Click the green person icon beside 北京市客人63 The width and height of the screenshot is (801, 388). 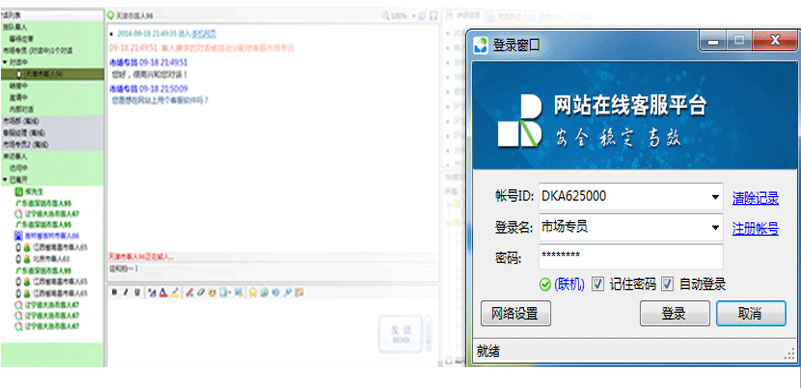tap(28, 259)
